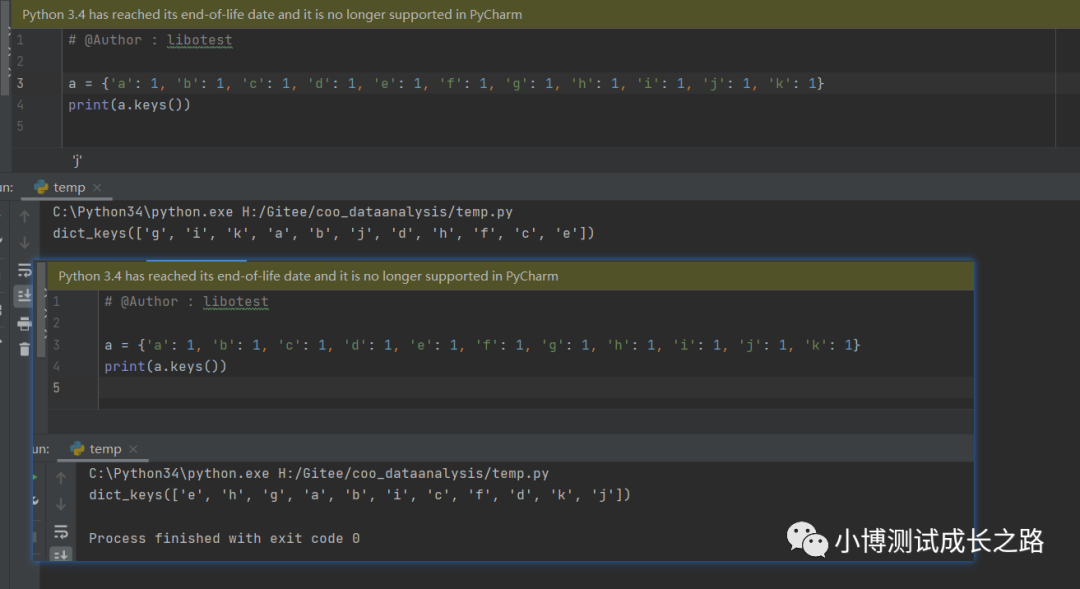Close the temp tab in the overlaid window
The image size is (1080, 589).
[133, 449]
